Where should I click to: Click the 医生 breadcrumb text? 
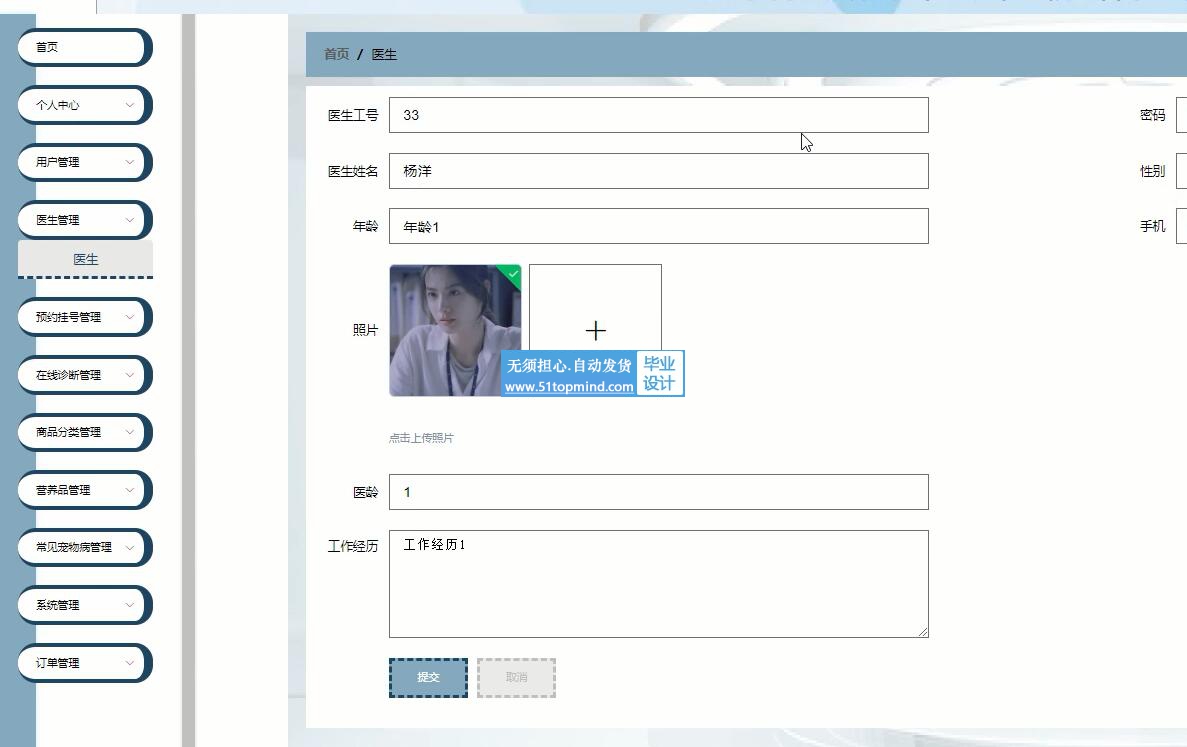(x=384, y=54)
